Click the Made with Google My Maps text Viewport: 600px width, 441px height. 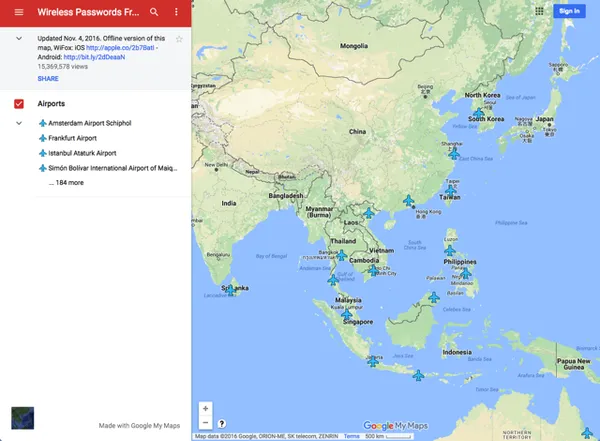[139, 426]
